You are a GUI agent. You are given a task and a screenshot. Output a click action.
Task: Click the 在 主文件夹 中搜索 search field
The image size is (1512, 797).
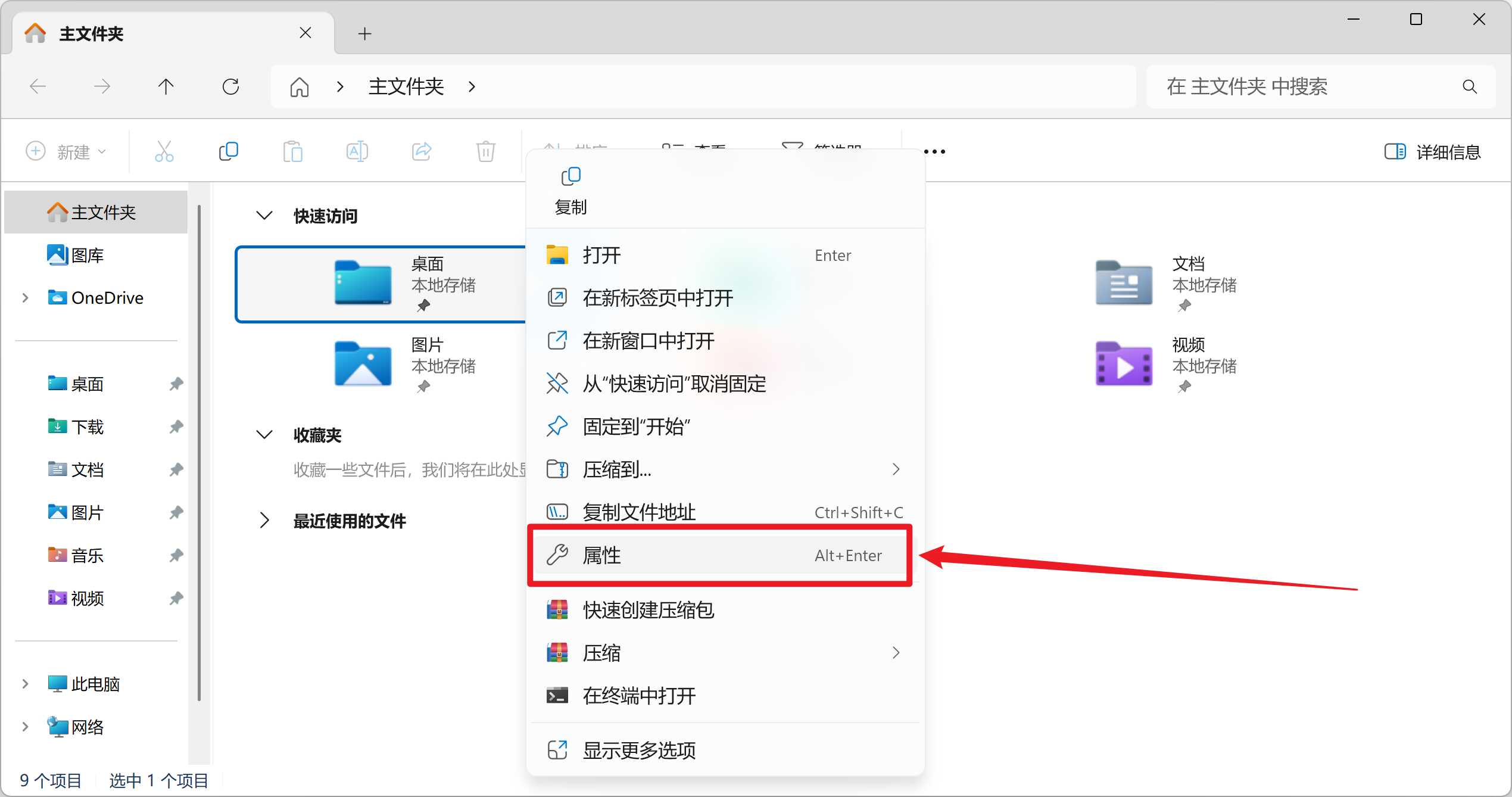coord(1320,87)
